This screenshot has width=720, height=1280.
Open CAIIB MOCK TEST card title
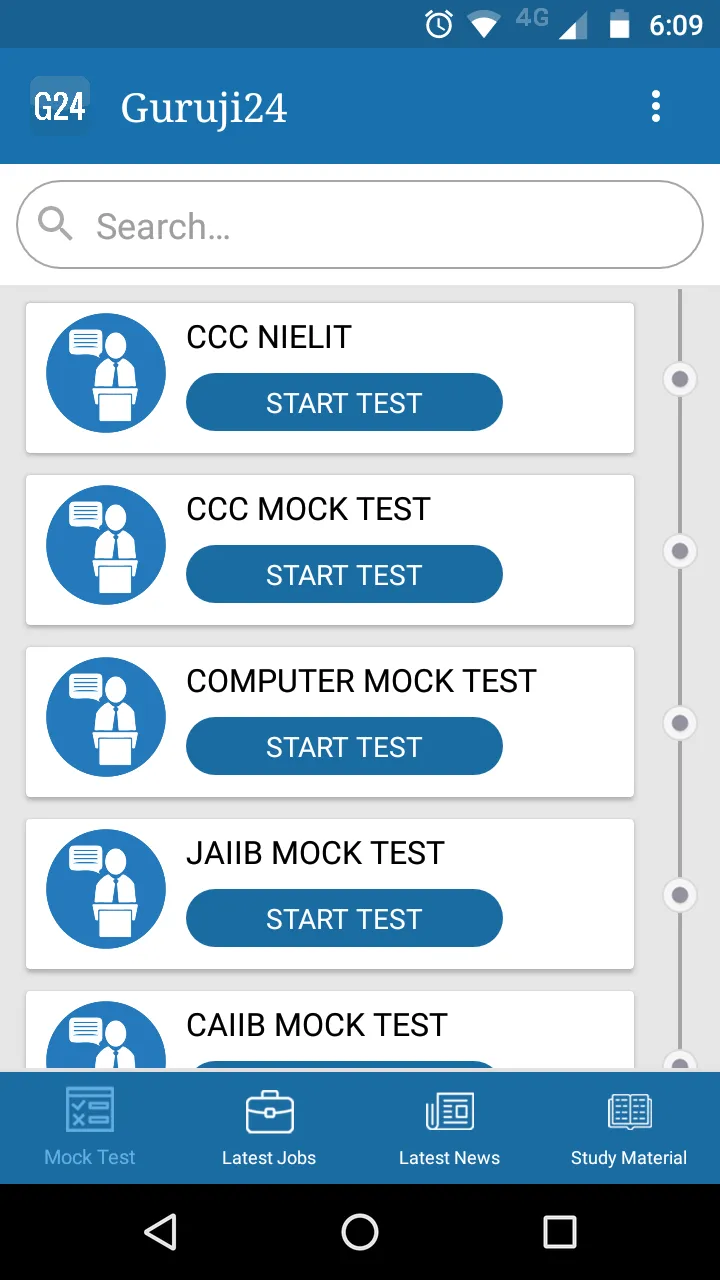pos(317,1025)
